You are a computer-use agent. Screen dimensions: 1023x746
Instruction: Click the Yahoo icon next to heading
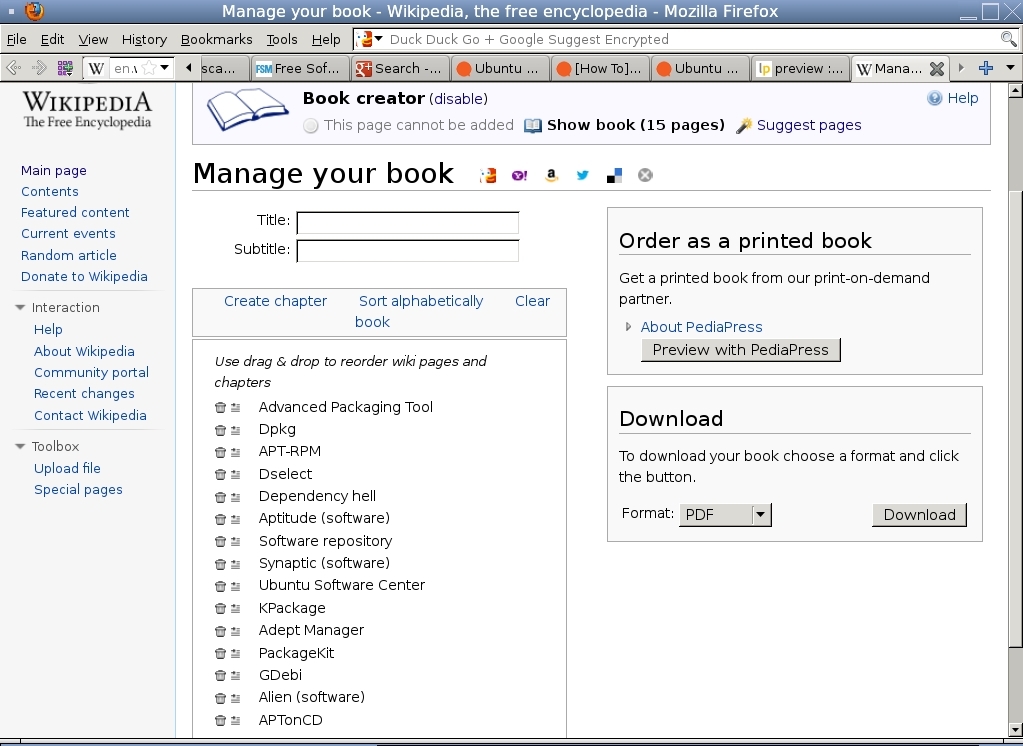[519, 175]
